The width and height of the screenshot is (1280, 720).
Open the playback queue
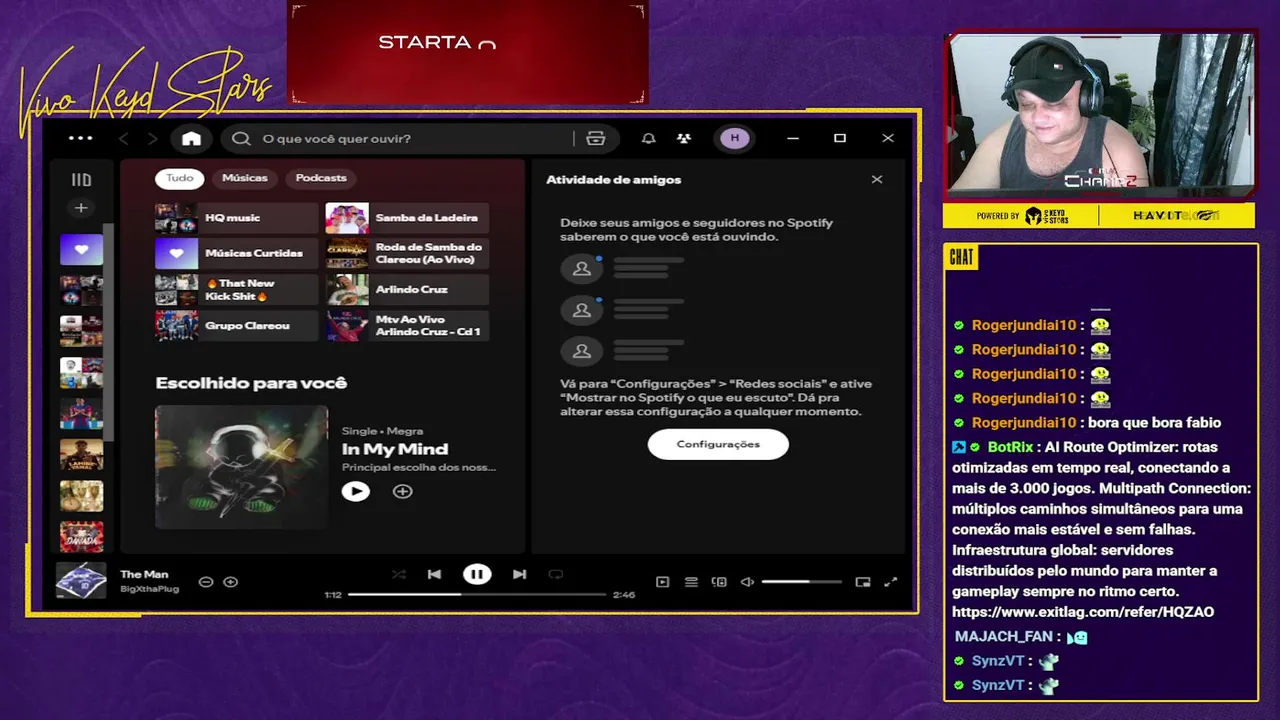(691, 582)
